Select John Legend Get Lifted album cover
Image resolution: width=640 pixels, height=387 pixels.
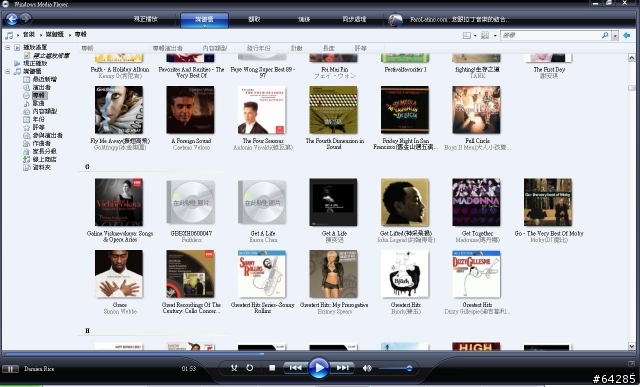(x=404, y=202)
